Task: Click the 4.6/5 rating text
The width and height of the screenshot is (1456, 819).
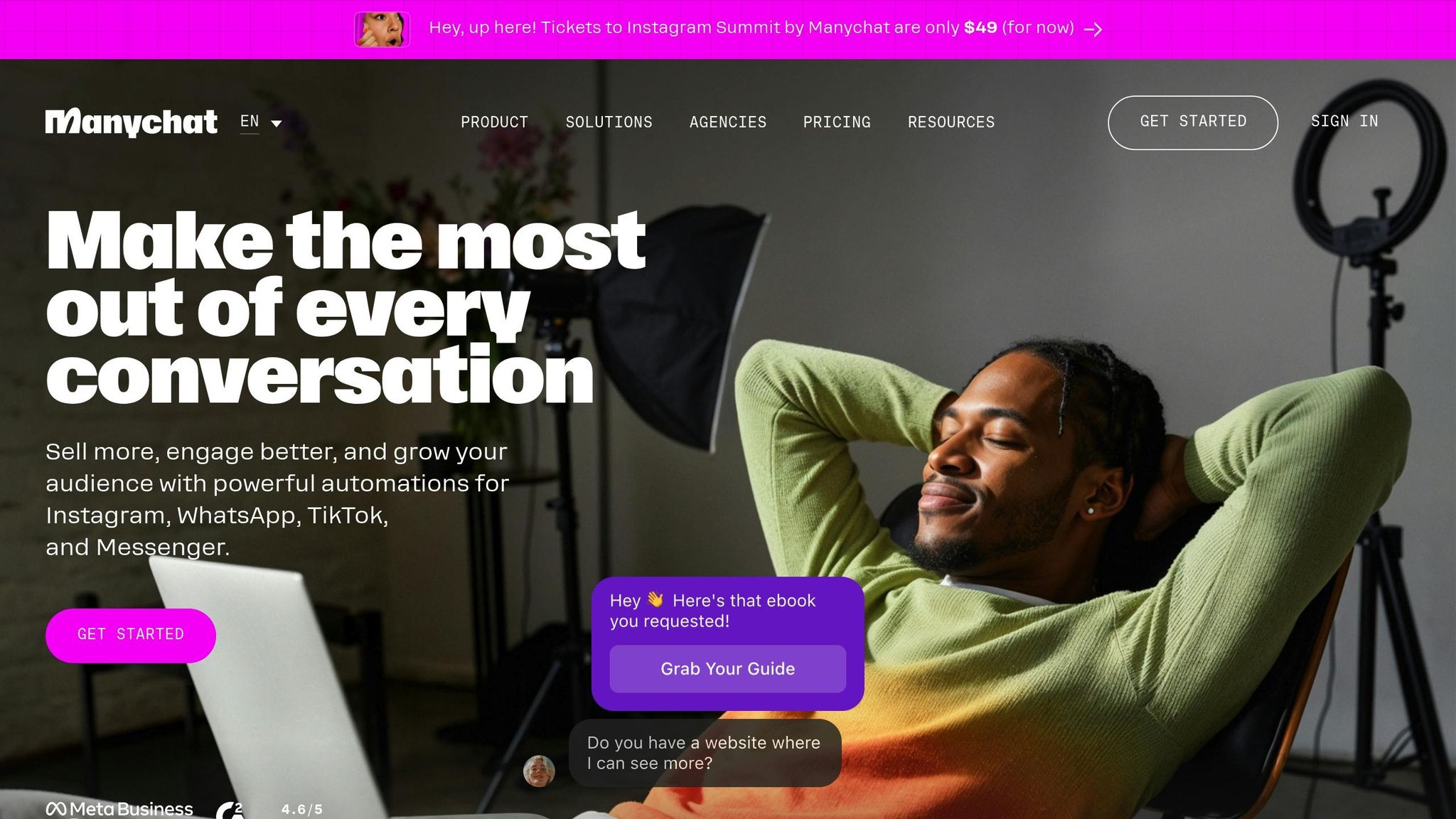Action: coord(302,809)
